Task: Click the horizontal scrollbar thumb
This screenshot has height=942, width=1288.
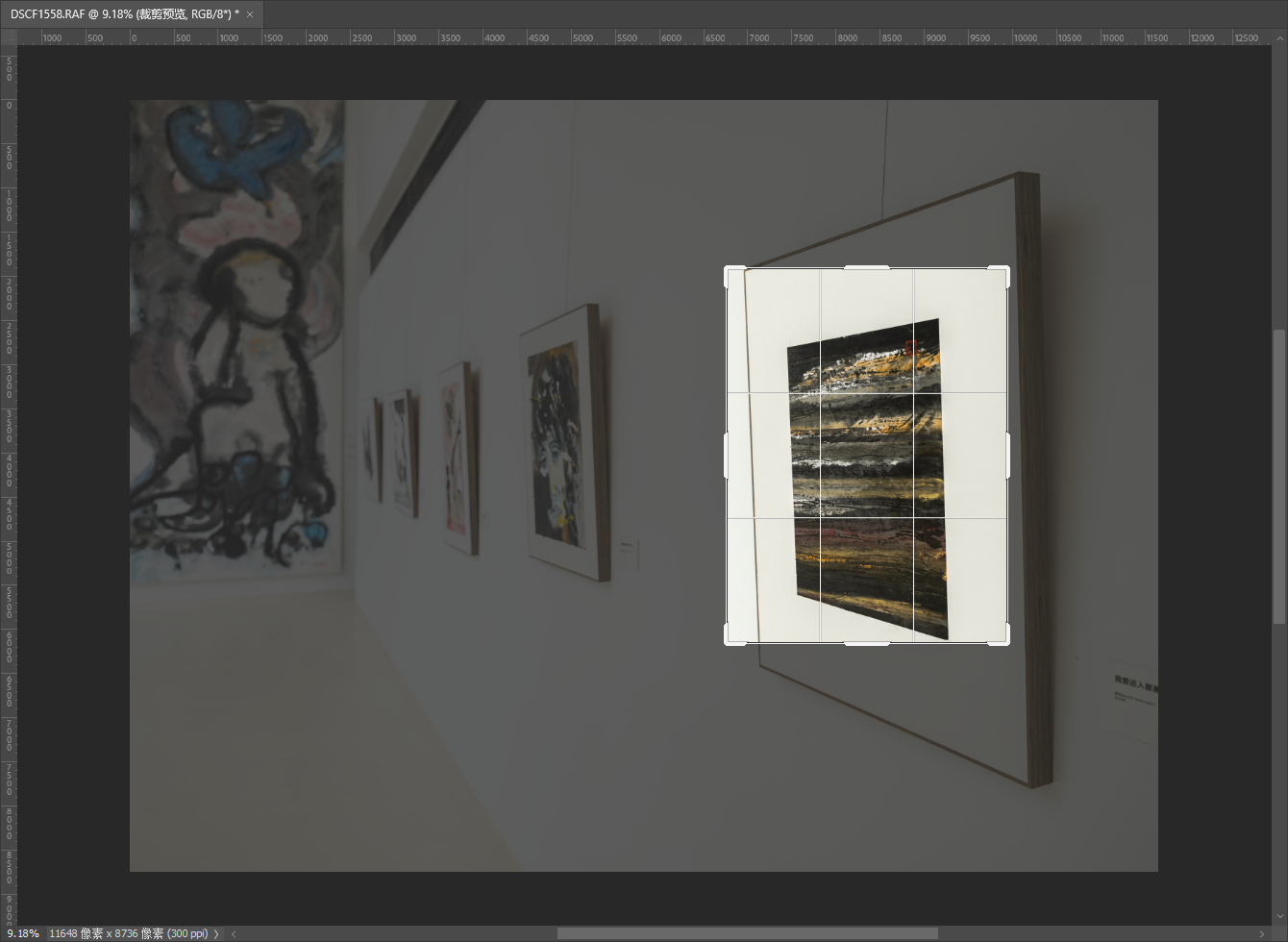Action: click(747, 933)
